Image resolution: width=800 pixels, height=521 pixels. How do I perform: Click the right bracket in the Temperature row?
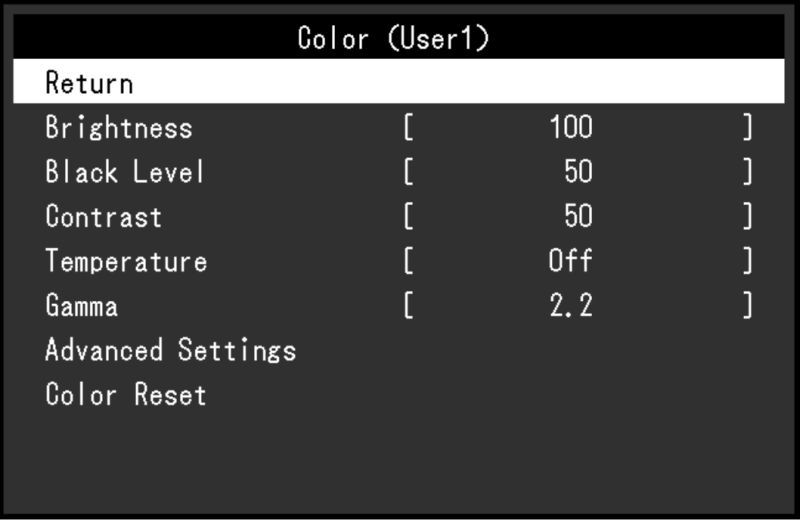pyautogui.click(x=747, y=261)
